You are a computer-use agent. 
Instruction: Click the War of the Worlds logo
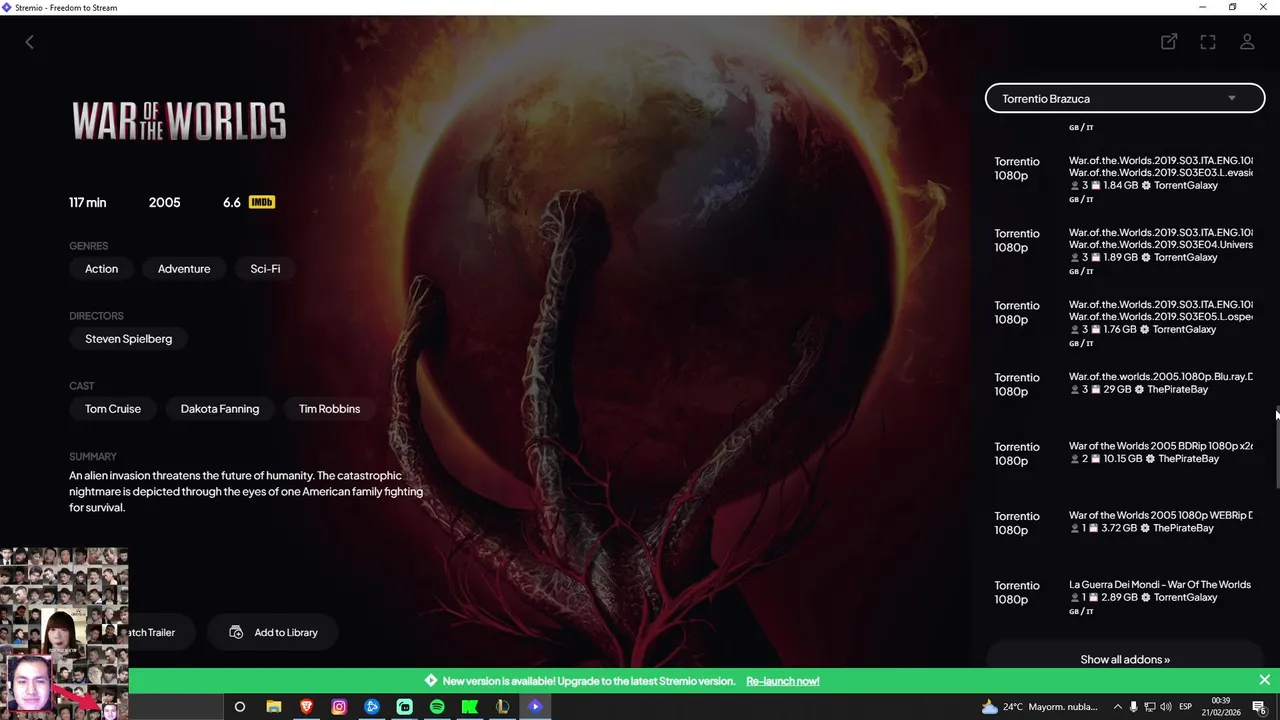(179, 121)
